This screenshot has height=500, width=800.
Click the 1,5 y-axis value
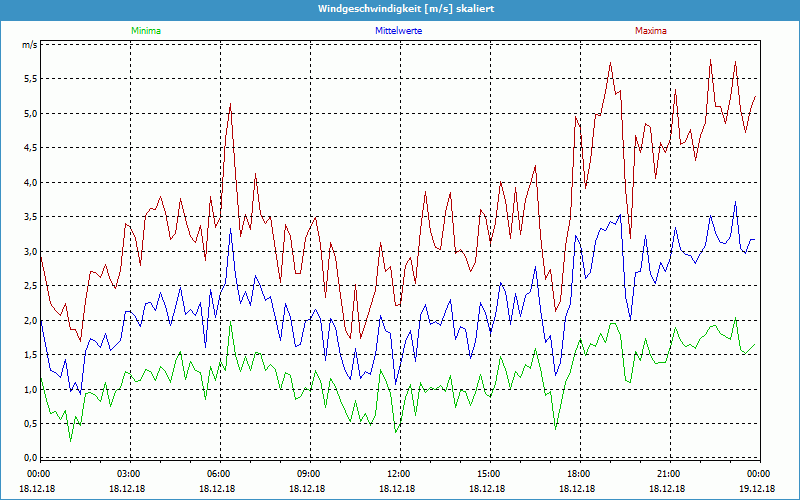30,355
